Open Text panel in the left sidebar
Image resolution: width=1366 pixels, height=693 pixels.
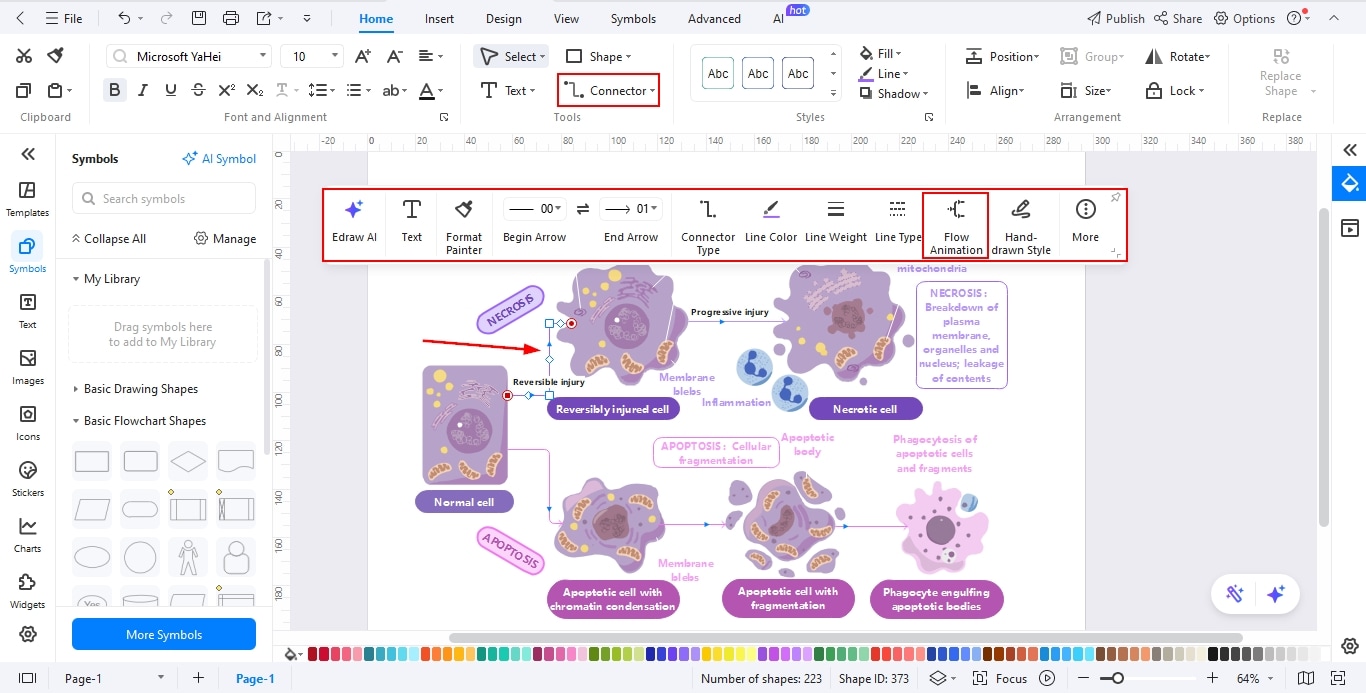(x=27, y=311)
